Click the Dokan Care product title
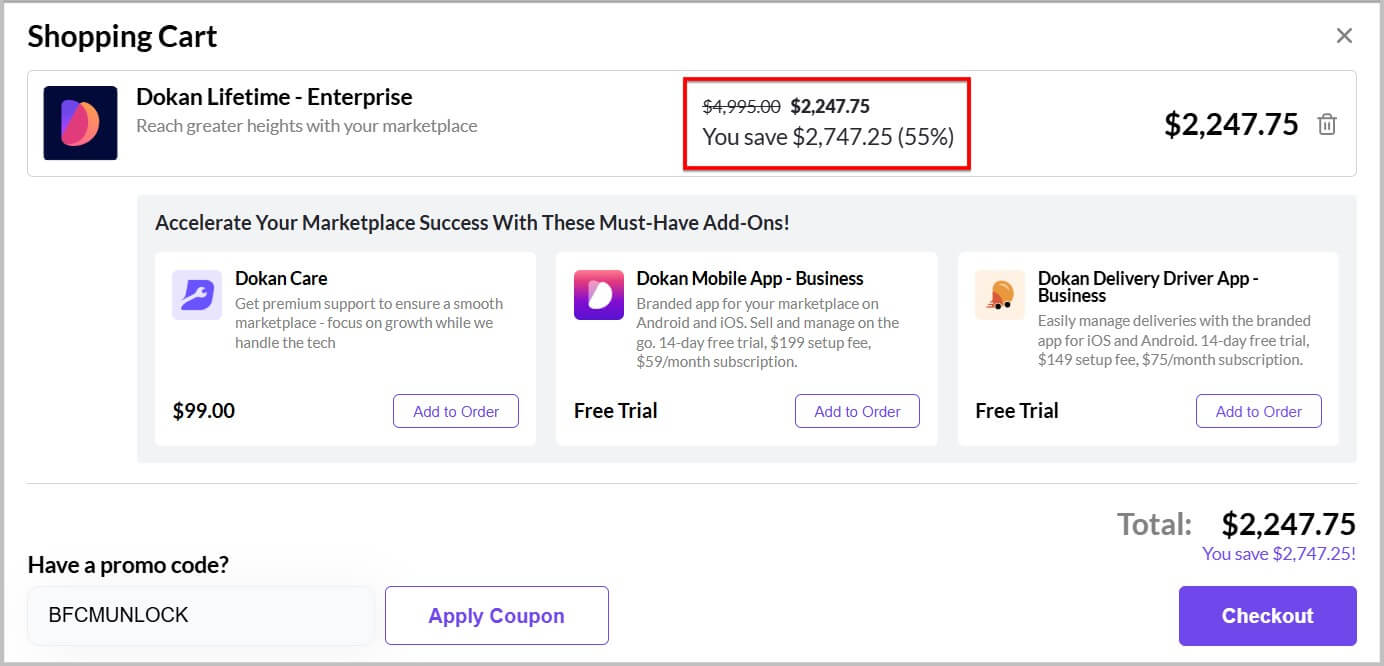 (x=281, y=279)
